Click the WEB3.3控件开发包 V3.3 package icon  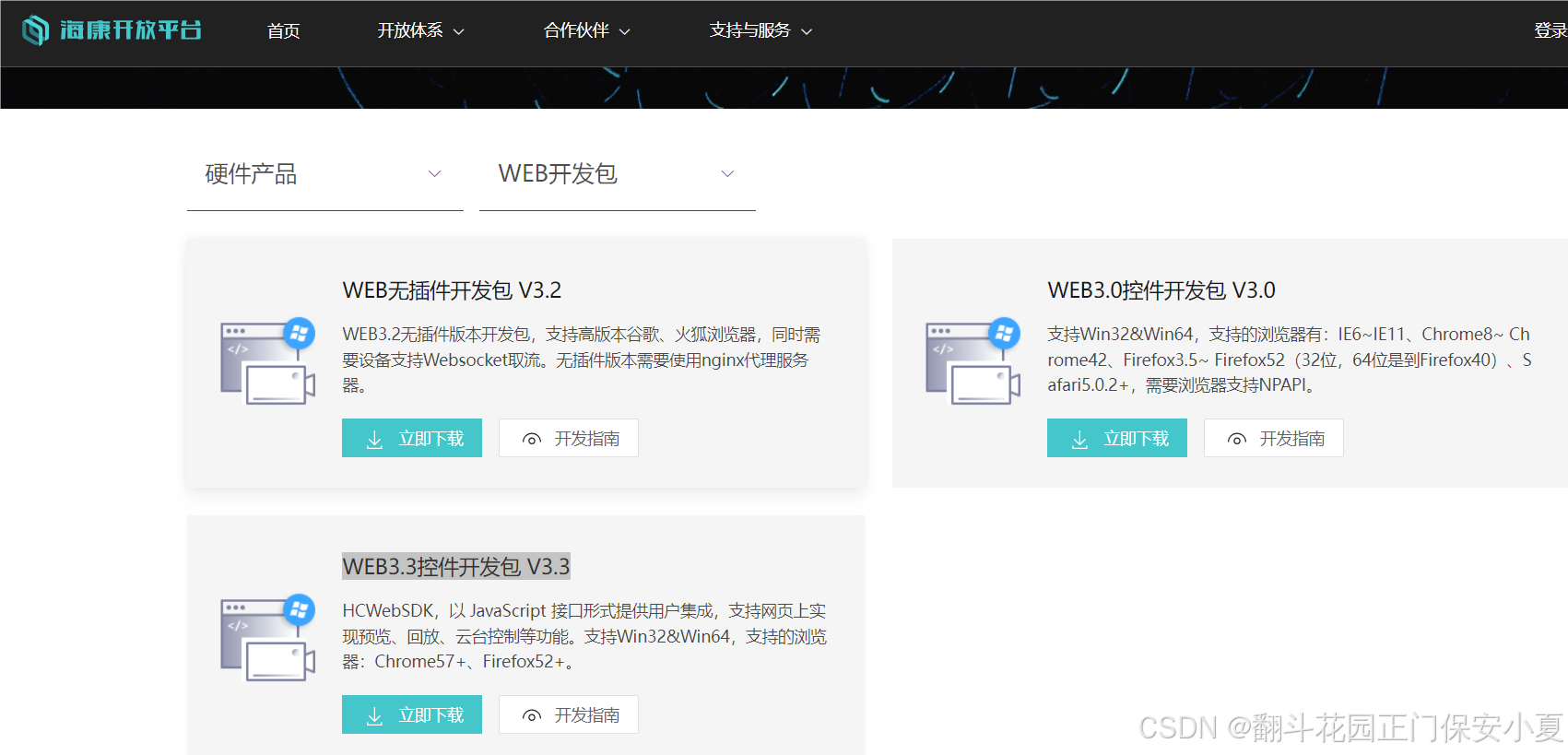tap(267, 638)
